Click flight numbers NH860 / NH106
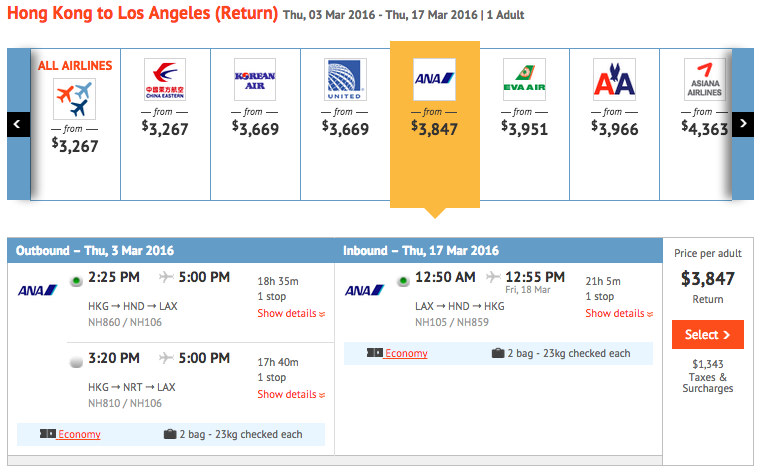Screen dimensions: 761x472 [125, 322]
